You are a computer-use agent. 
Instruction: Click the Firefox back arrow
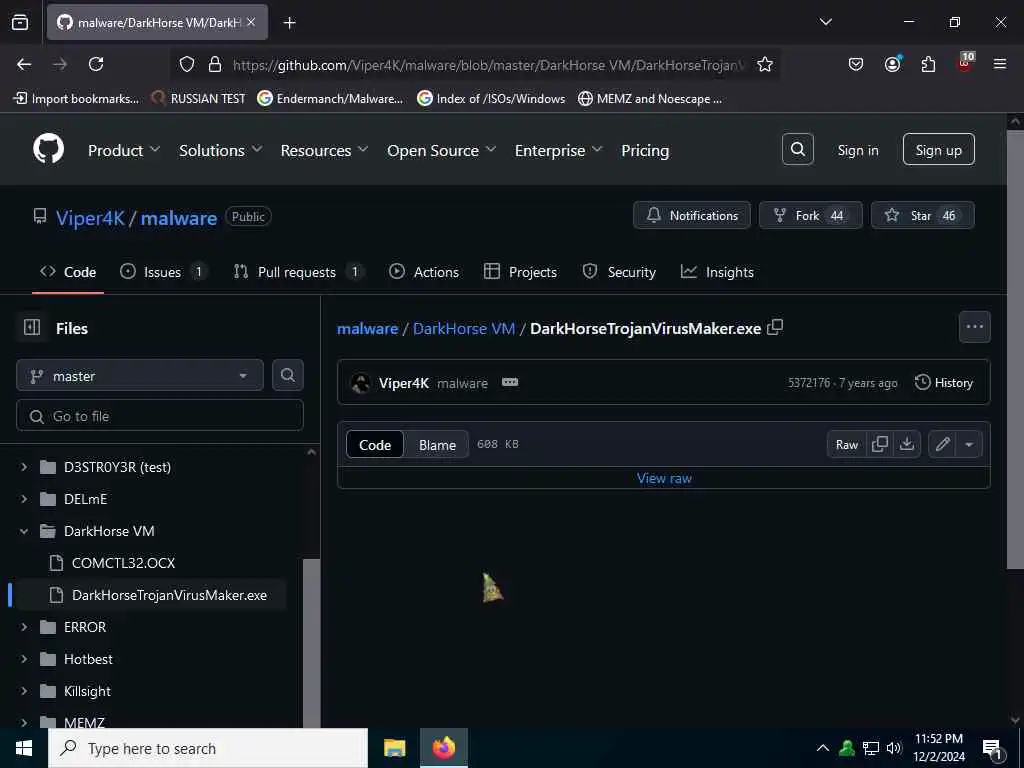point(24,64)
